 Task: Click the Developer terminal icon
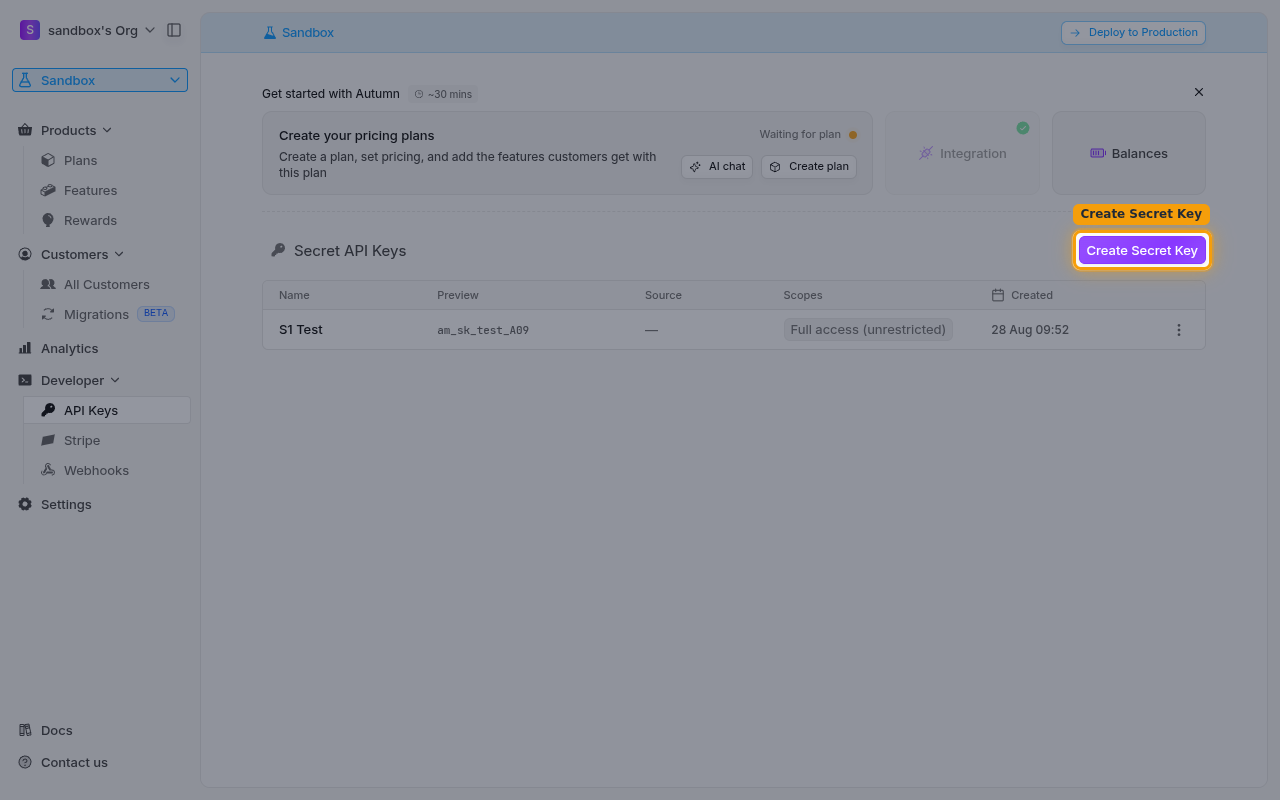coord(25,380)
